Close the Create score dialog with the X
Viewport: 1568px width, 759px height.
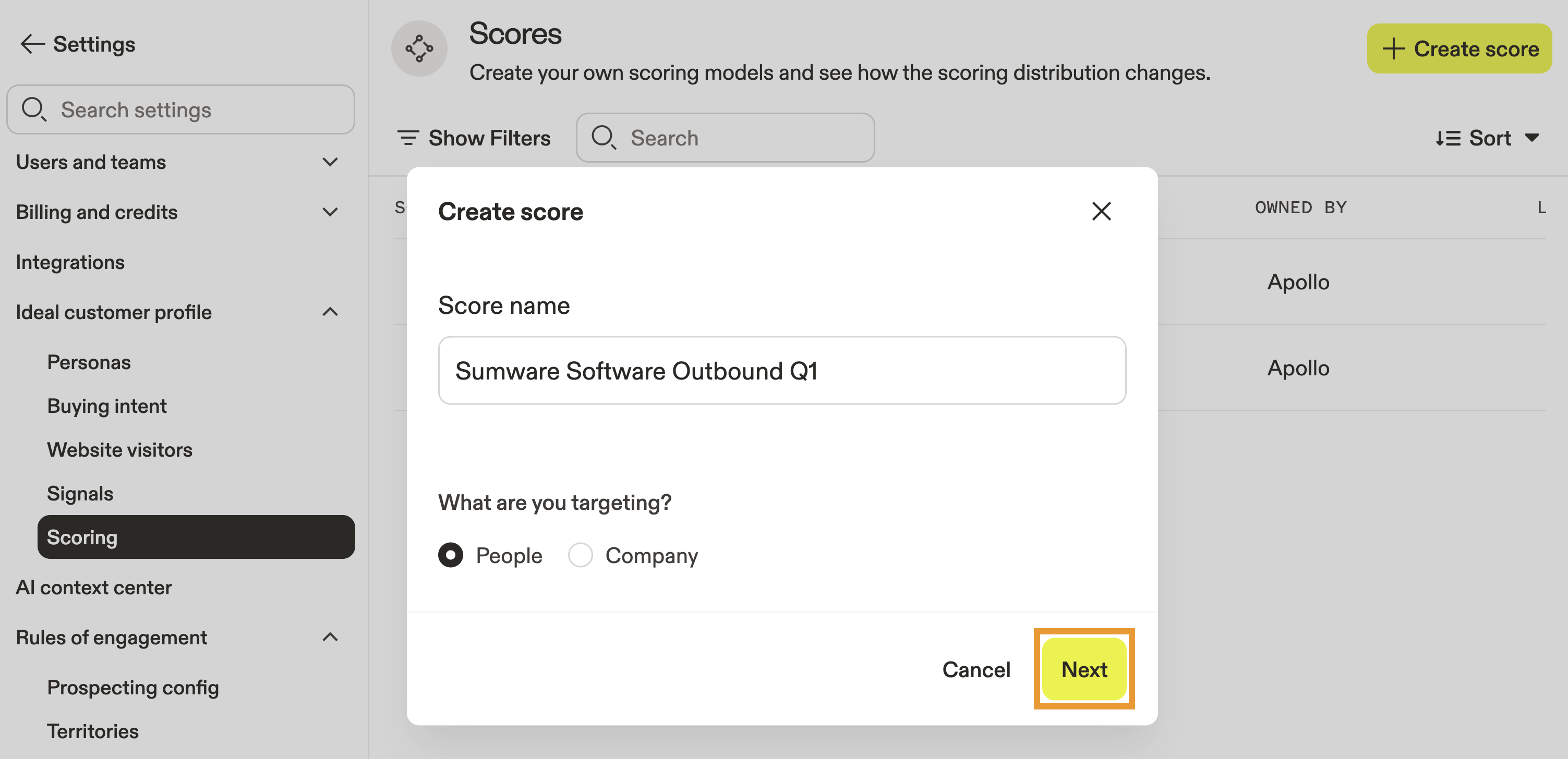[1101, 211]
